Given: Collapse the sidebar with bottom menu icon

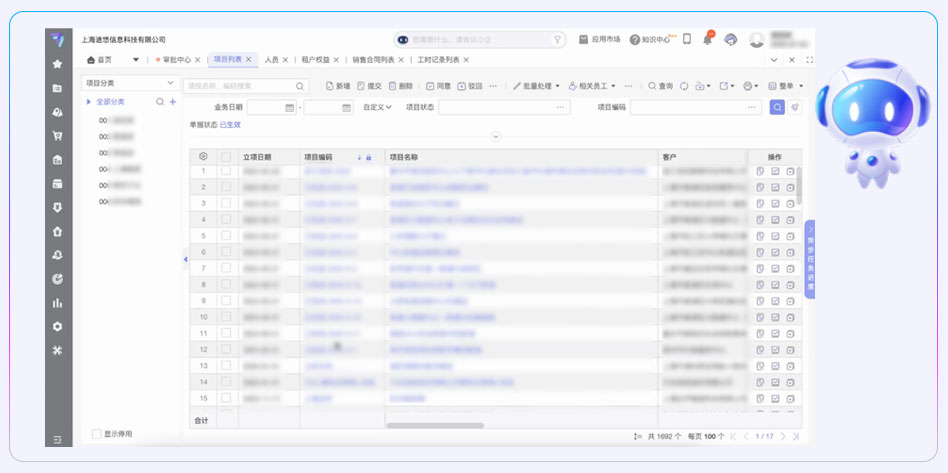Looking at the screenshot, I should pyautogui.click(x=57, y=440).
